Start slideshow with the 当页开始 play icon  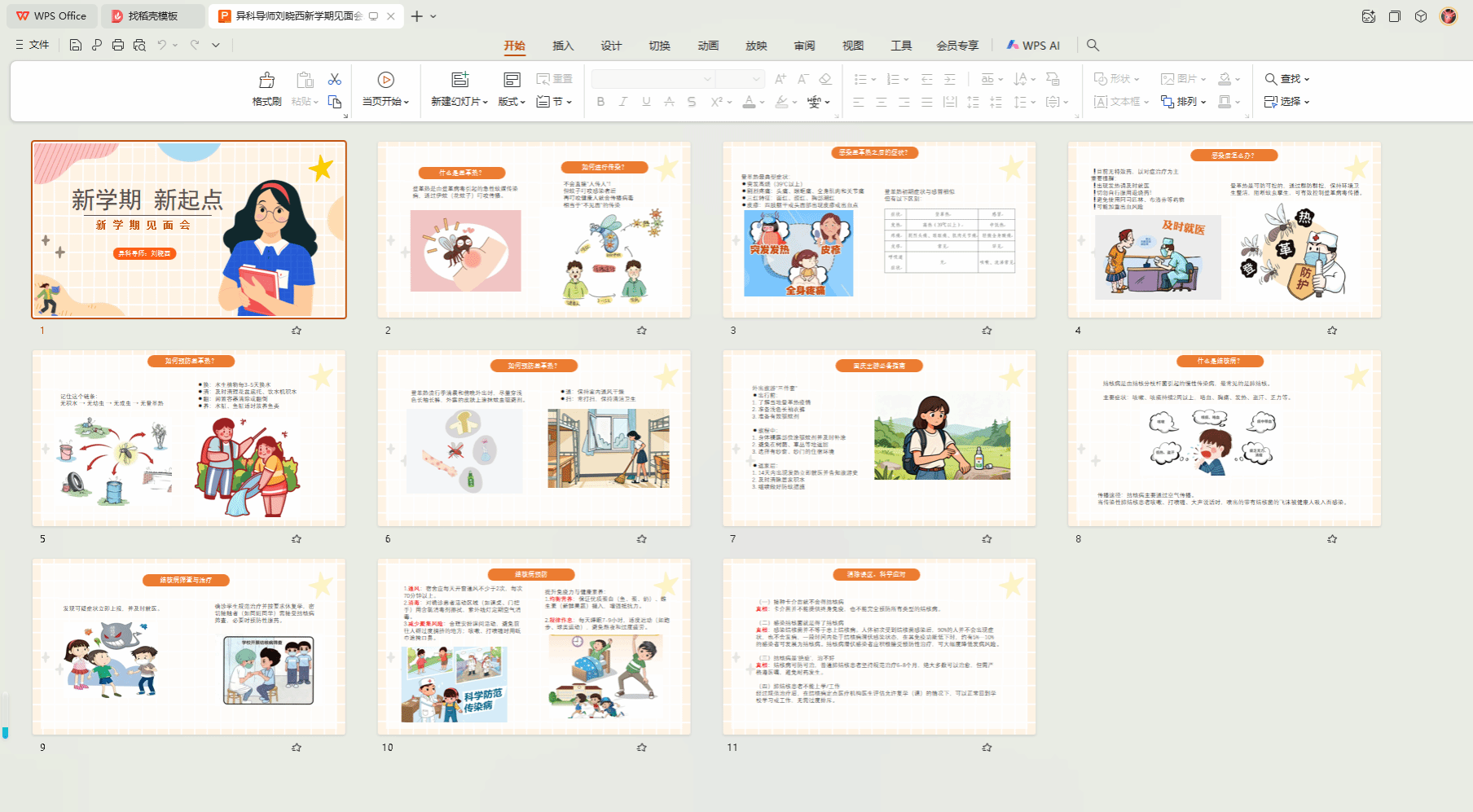[x=385, y=80]
